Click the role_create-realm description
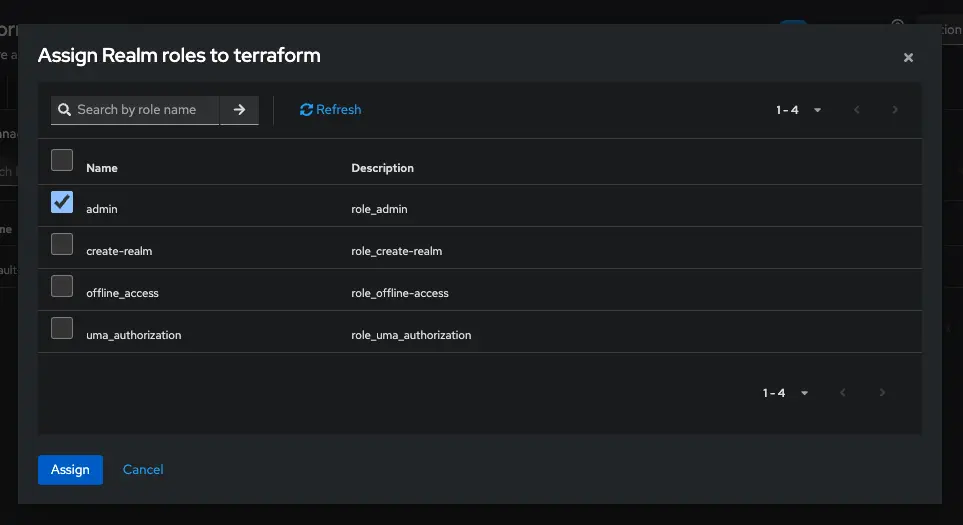963x525 pixels. 397,251
